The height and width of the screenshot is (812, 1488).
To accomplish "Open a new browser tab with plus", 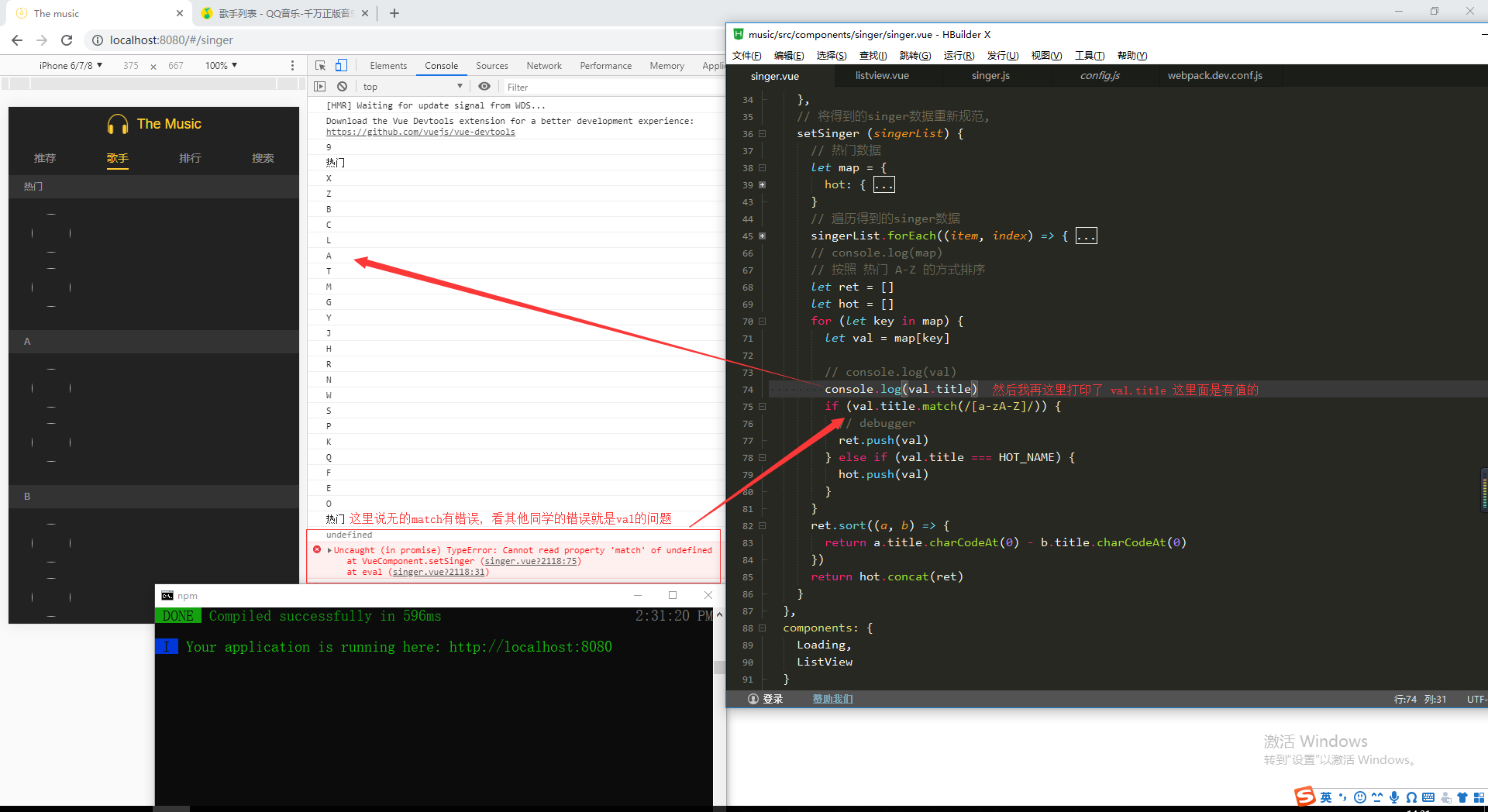I will [x=394, y=13].
